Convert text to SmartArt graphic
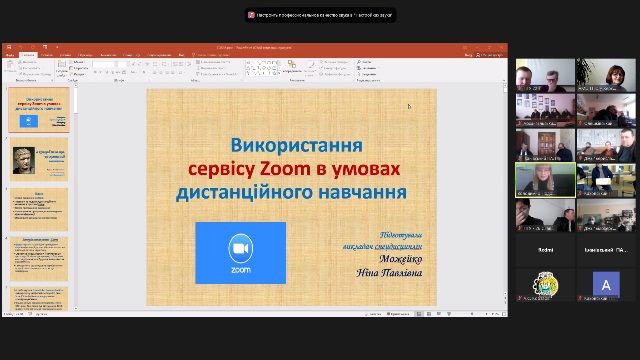 coord(217,74)
